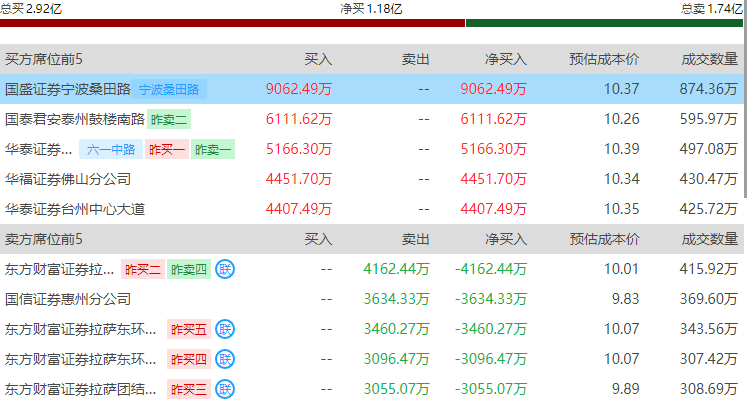Screen dimensions: 747x405
Task: Click the 昨卖四 green tag
Action: tap(189, 269)
